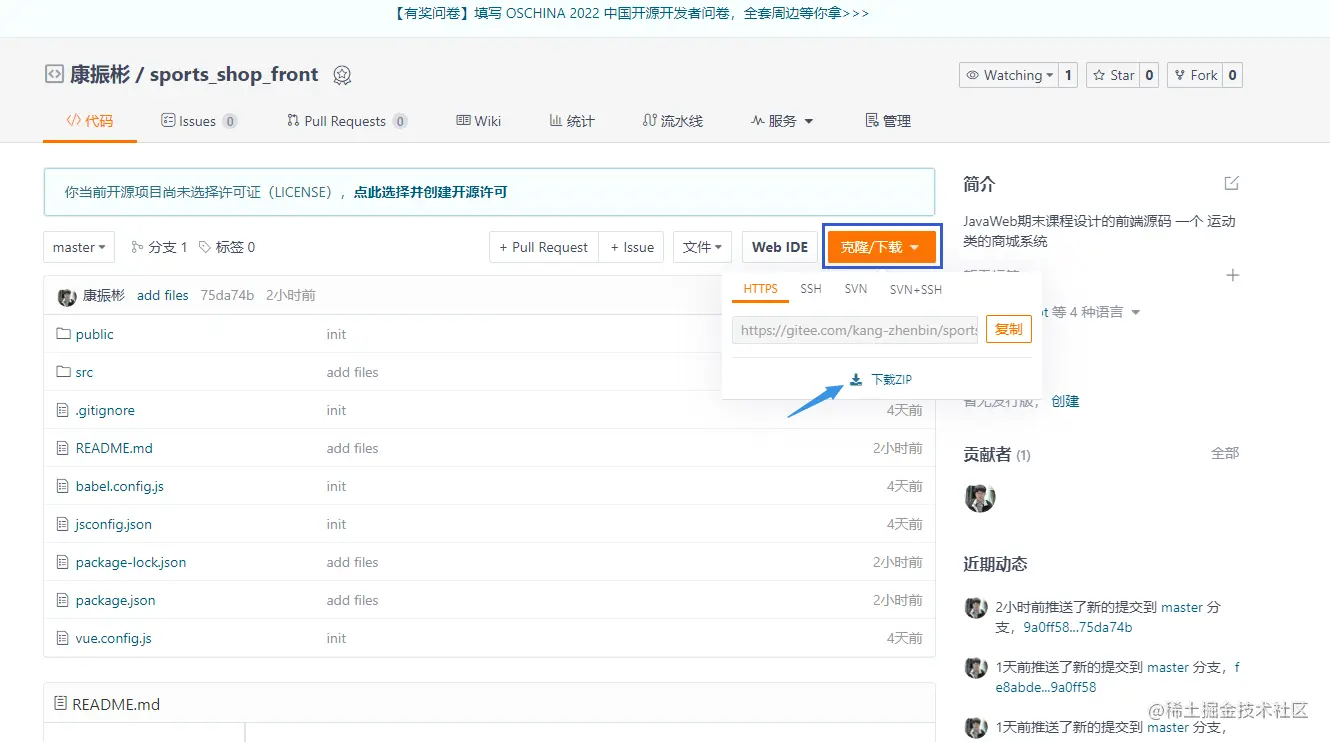Expand the 服务 menu
Viewport: 1330px width, 742px height.
(x=782, y=121)
